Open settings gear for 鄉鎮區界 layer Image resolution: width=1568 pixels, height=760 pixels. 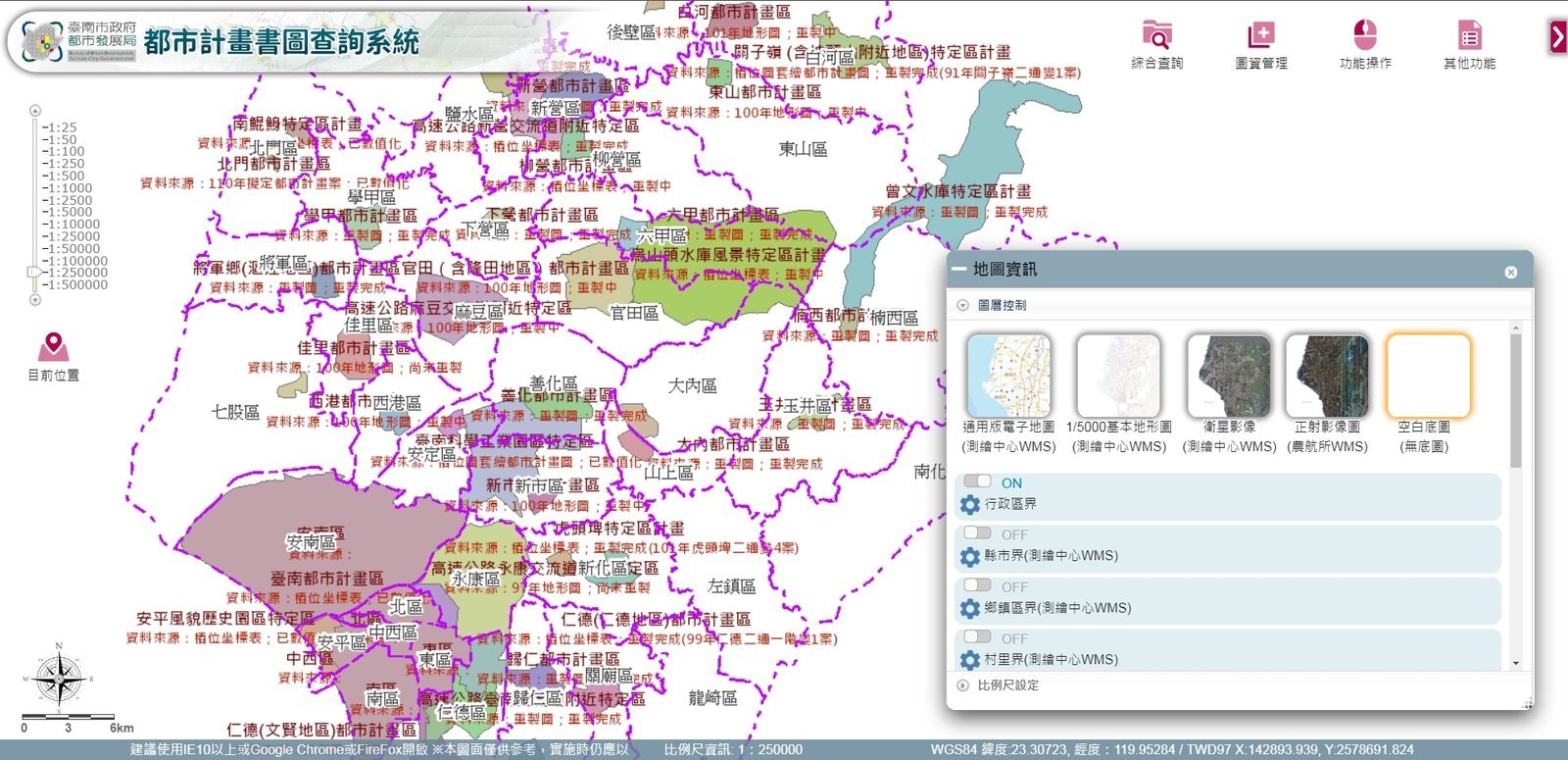coord(970,608)
